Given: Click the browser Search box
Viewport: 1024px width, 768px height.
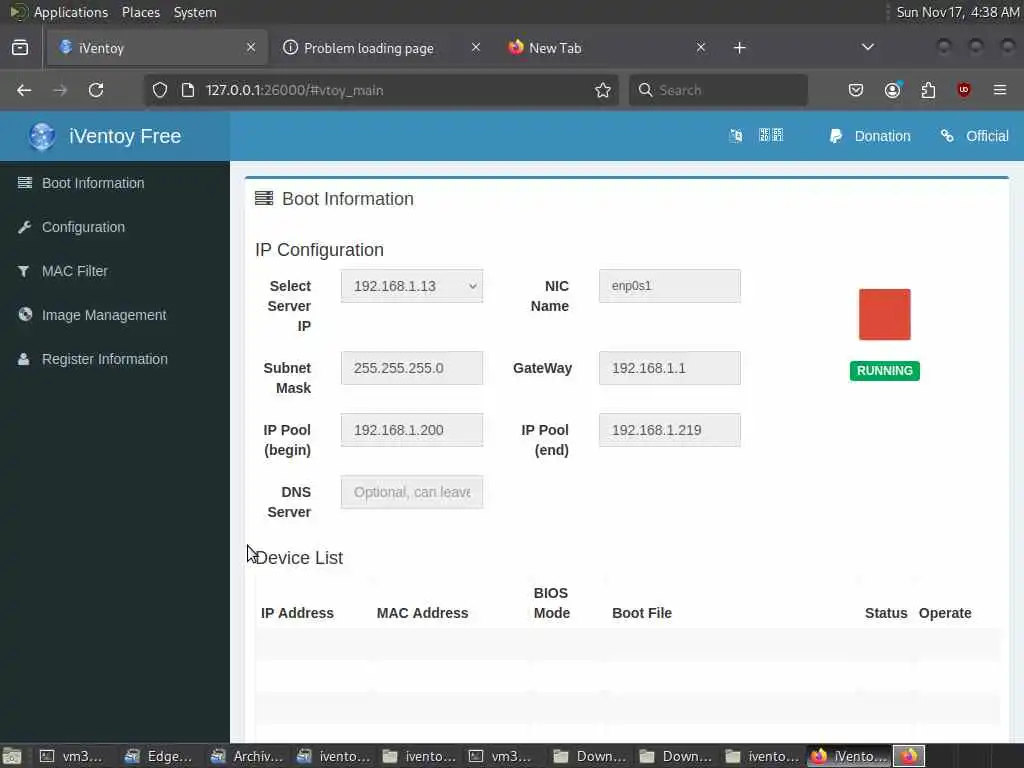Looking at the screenshot, I should click(718, 90).
